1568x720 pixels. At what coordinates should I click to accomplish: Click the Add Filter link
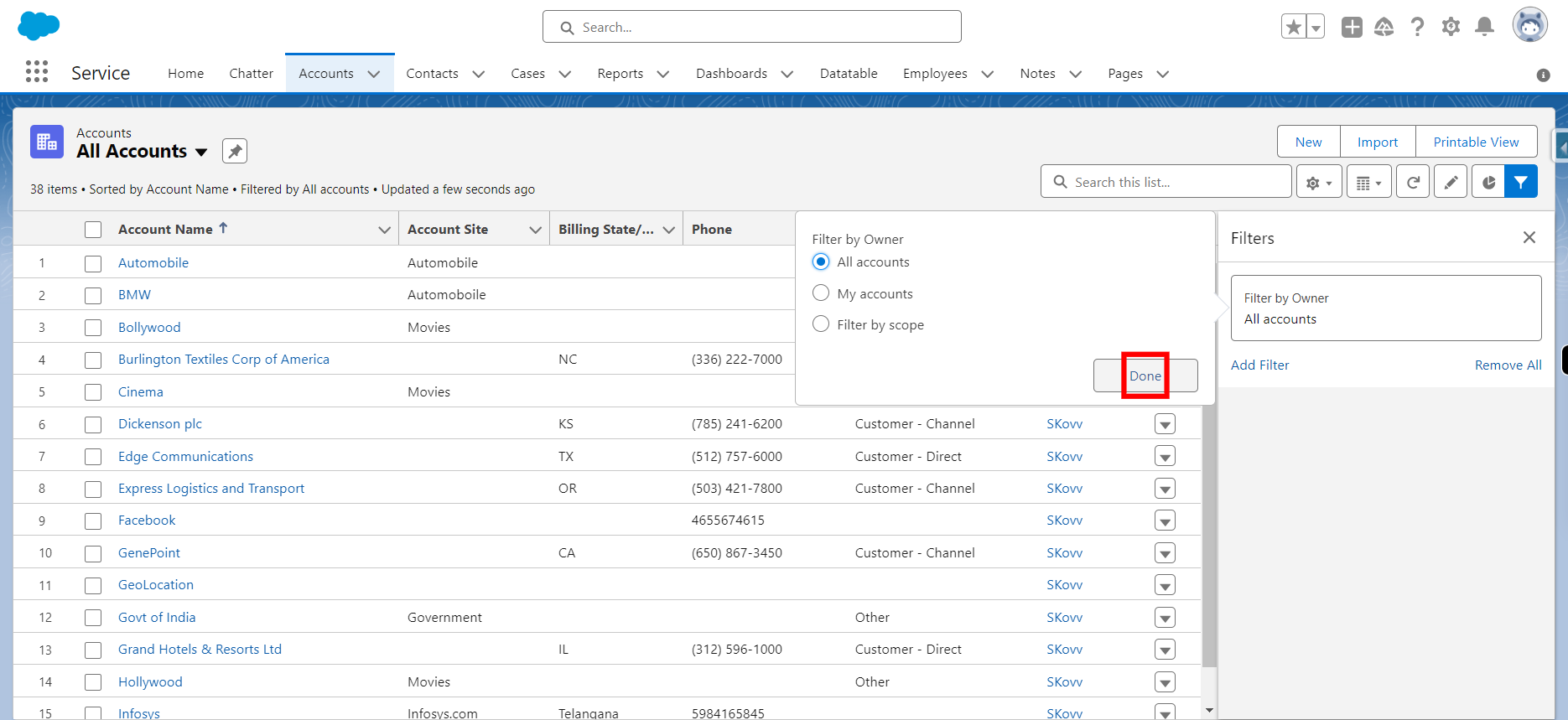click(x=1259, y=365)
